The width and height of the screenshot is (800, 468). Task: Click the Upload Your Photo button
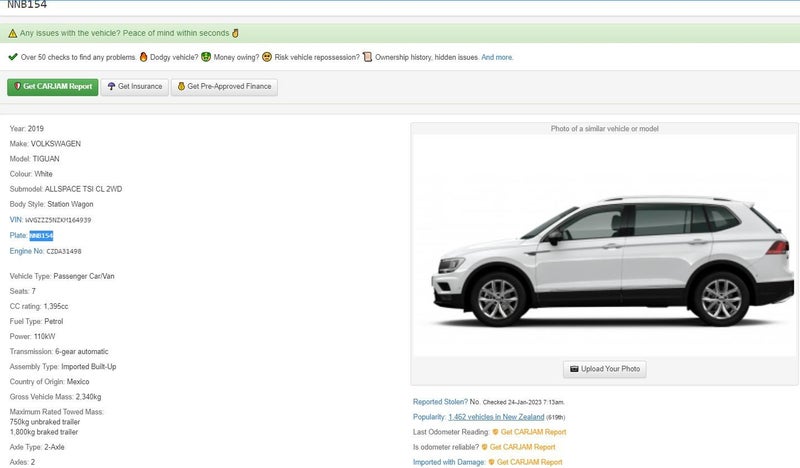(x=605, y=369)
